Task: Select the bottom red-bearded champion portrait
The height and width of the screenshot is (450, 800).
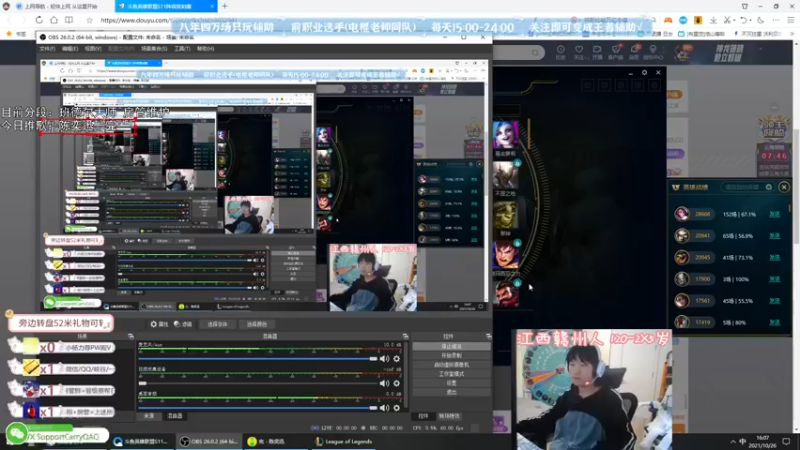Action: 506,292
